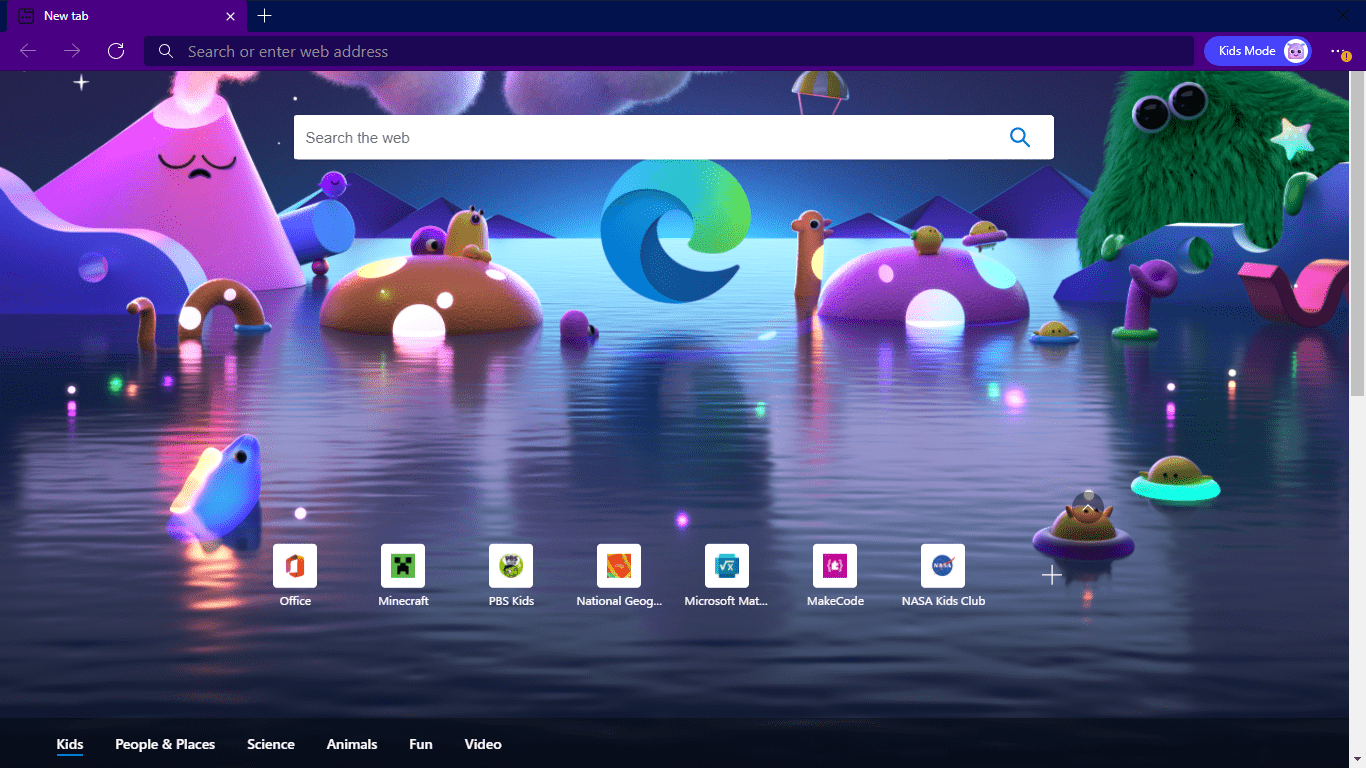Open the People & Places section
This screenshot has width=1366, height=768.
[x=165, y=744]
